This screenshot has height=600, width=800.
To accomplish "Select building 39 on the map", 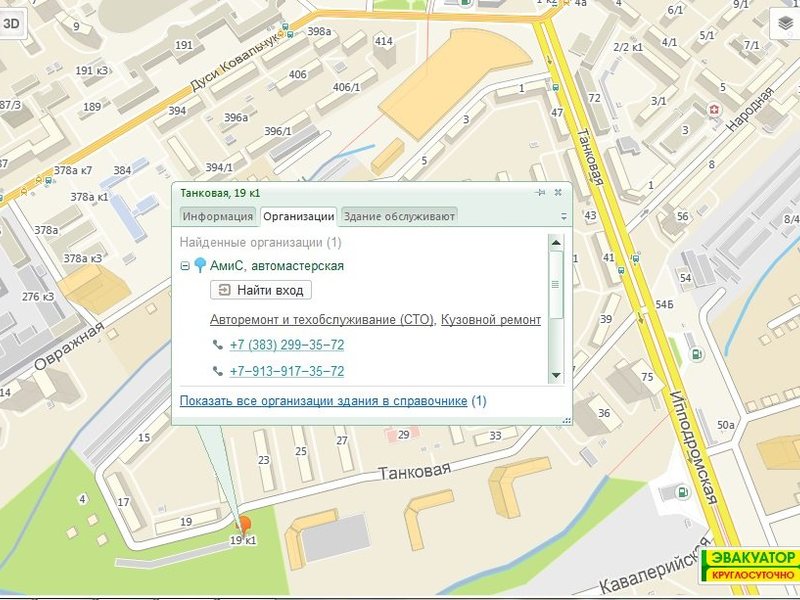I will pos(606,319).
